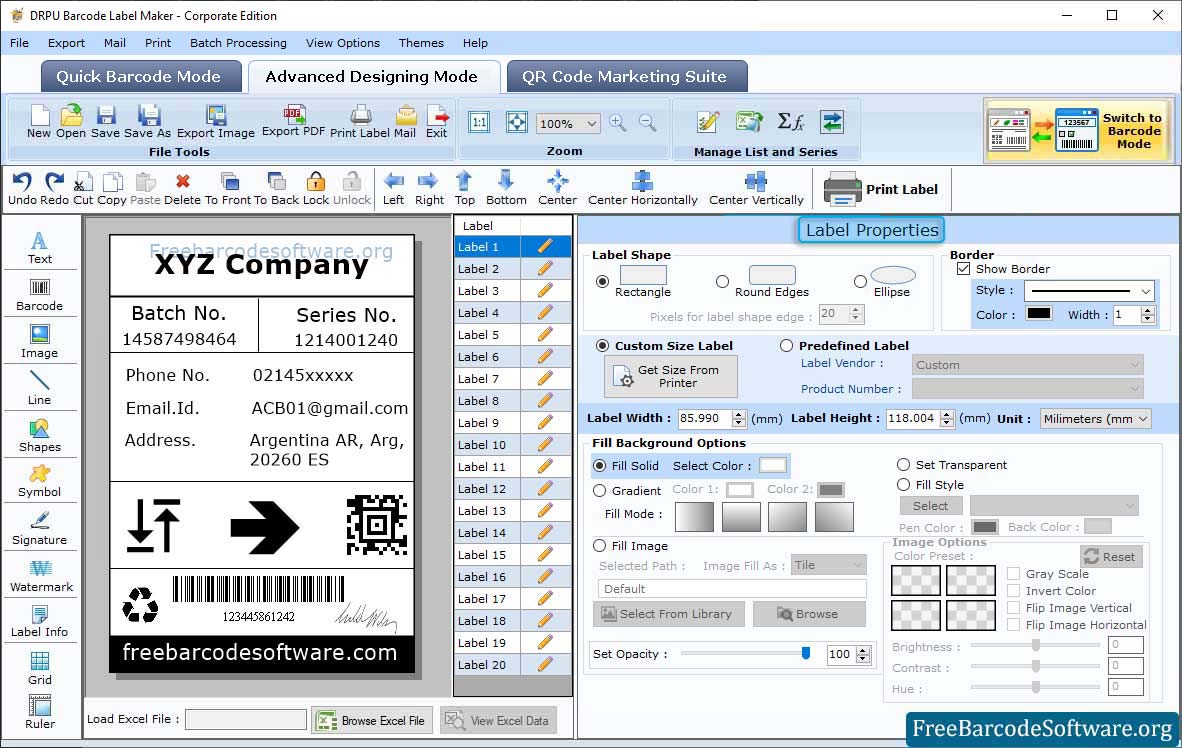Click Get Size From Printer button

[670, 376]
